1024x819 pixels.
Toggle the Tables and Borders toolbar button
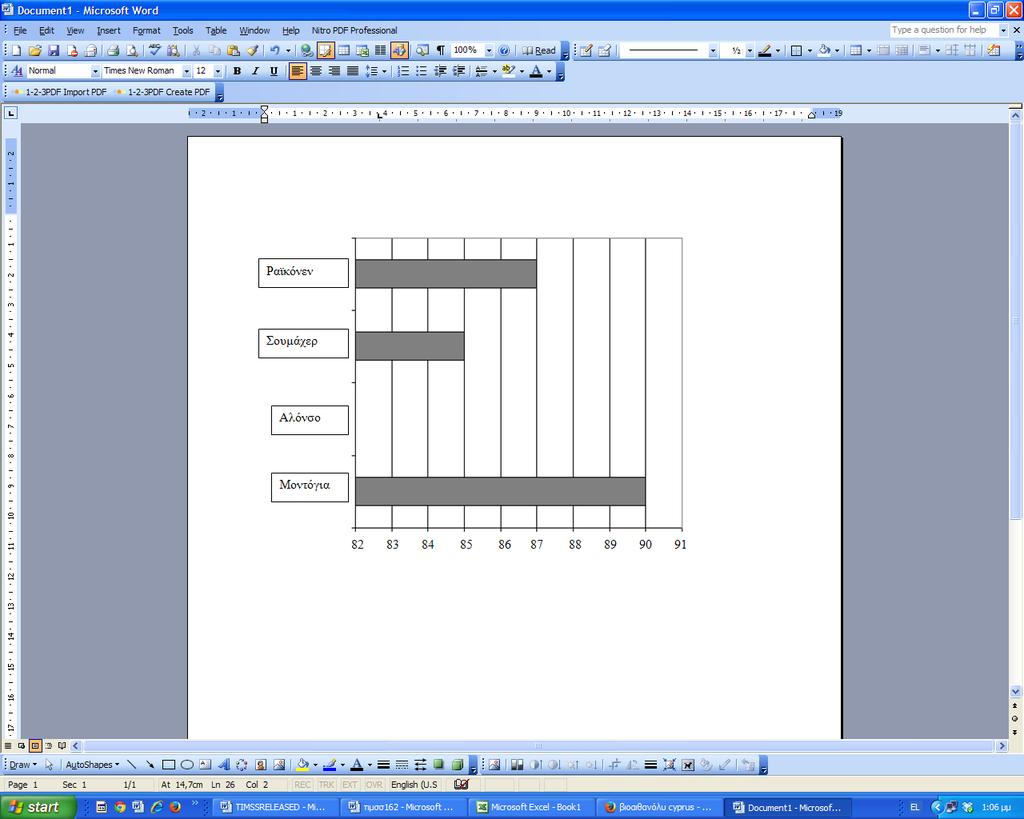point(325,50)
